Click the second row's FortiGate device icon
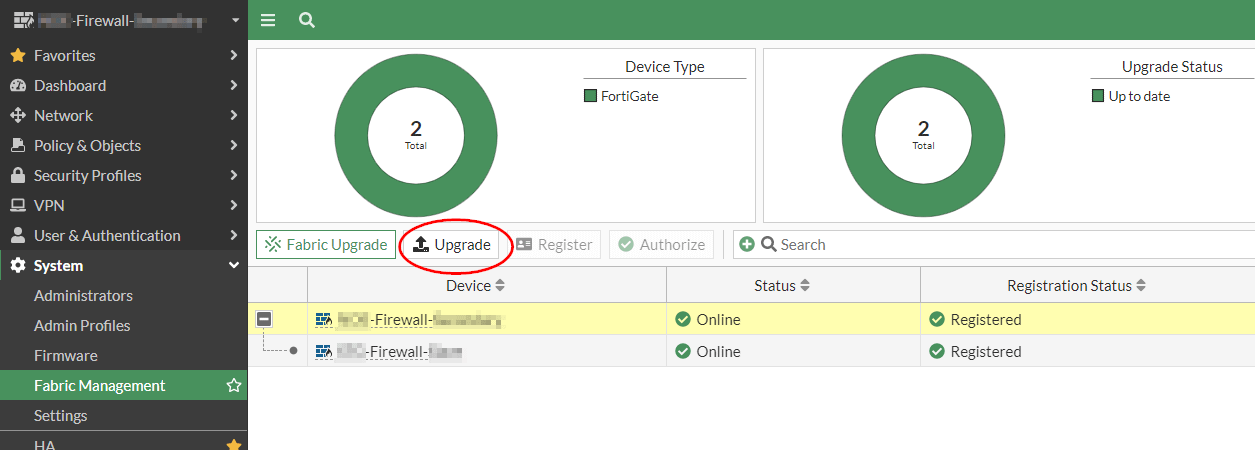The height and width of the screenshot is (450, 1255). point(323,351)
